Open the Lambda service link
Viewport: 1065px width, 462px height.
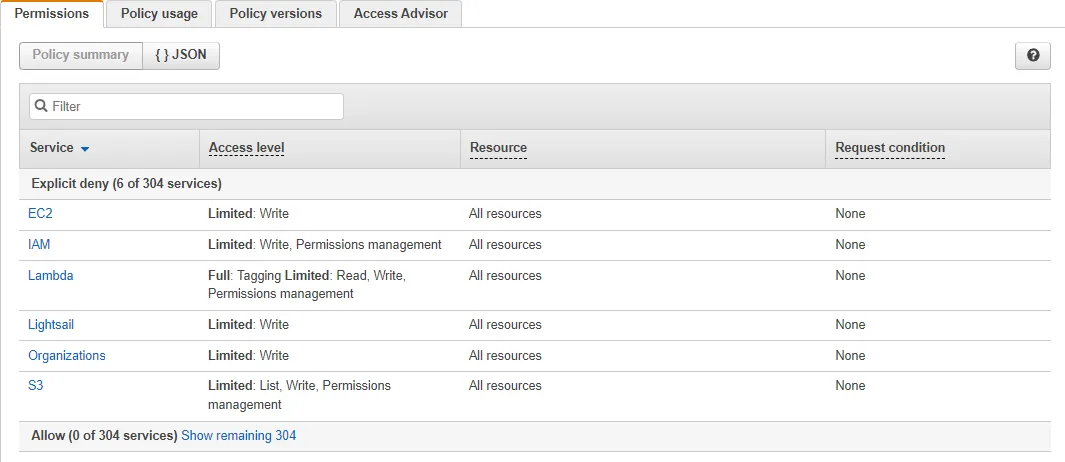click(x=50, y=276)
